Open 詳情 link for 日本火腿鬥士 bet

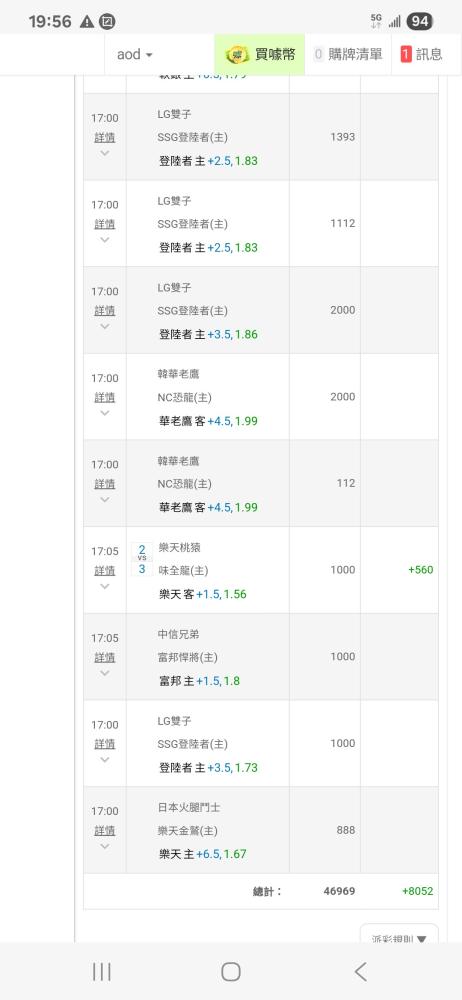pos(105,830)
